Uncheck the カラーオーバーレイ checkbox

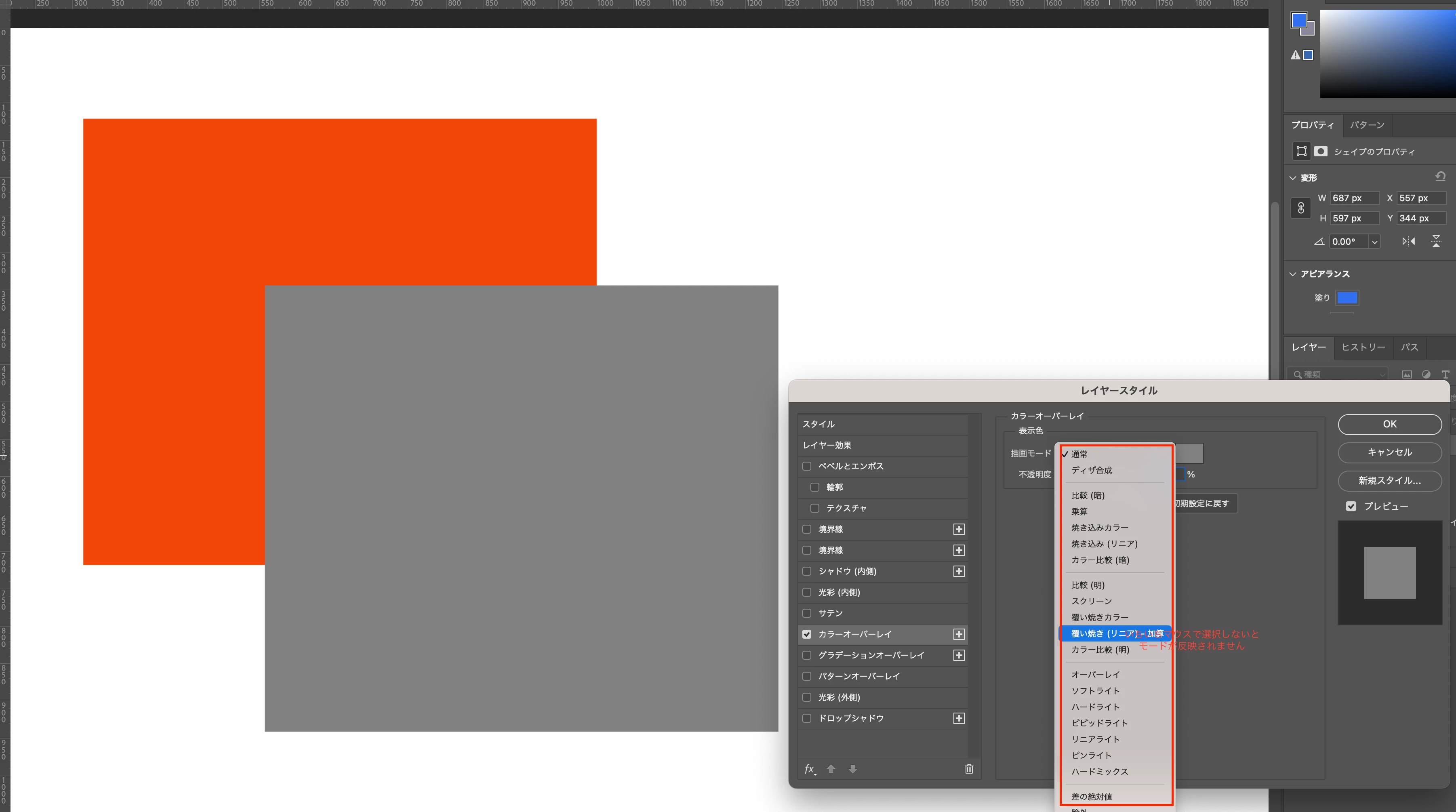(806, 634)
